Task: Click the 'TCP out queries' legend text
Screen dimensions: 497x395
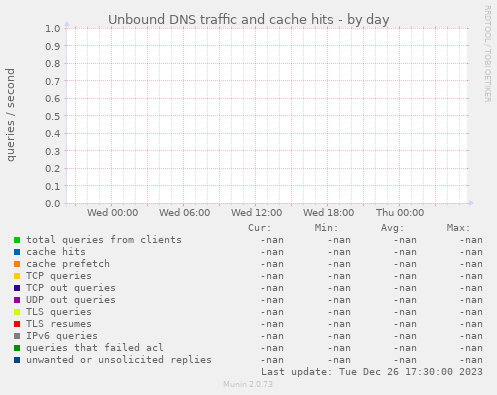Action: click(x=71, y=288)
